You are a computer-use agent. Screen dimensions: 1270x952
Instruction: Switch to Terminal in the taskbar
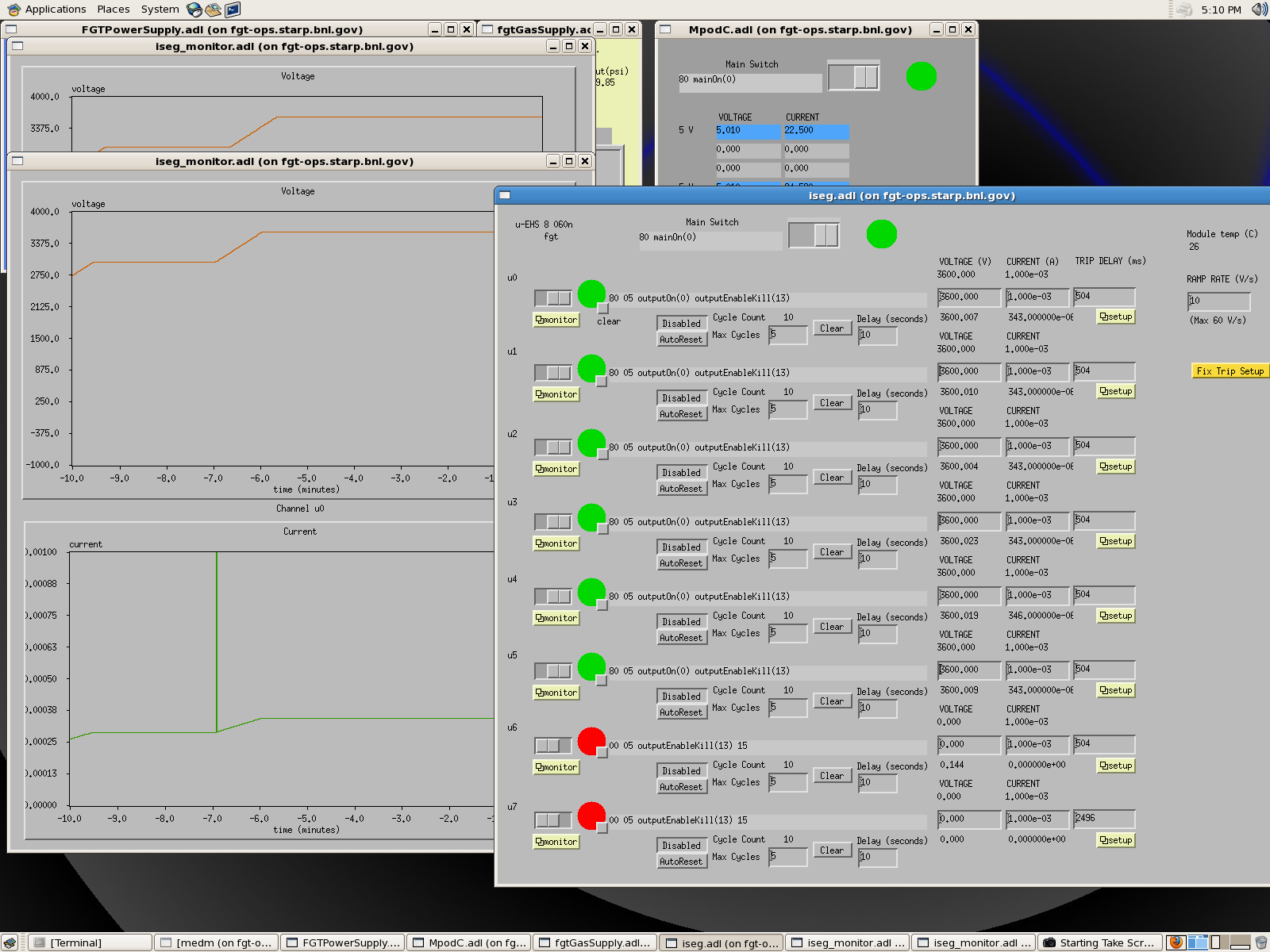pyautogui.click(x=90, y=942)
